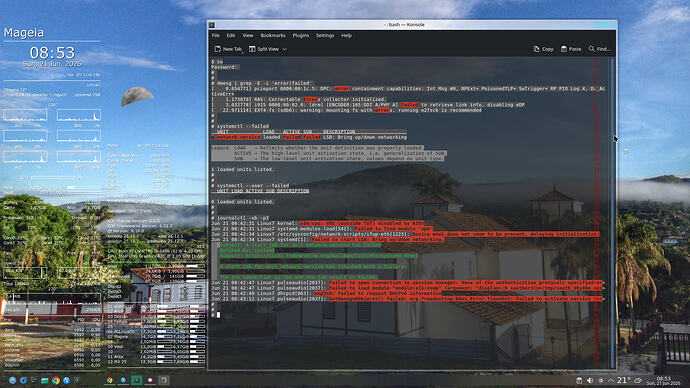Open Find in Konsole toolbar
Screen dimensions: 690x388
(599, 49)
